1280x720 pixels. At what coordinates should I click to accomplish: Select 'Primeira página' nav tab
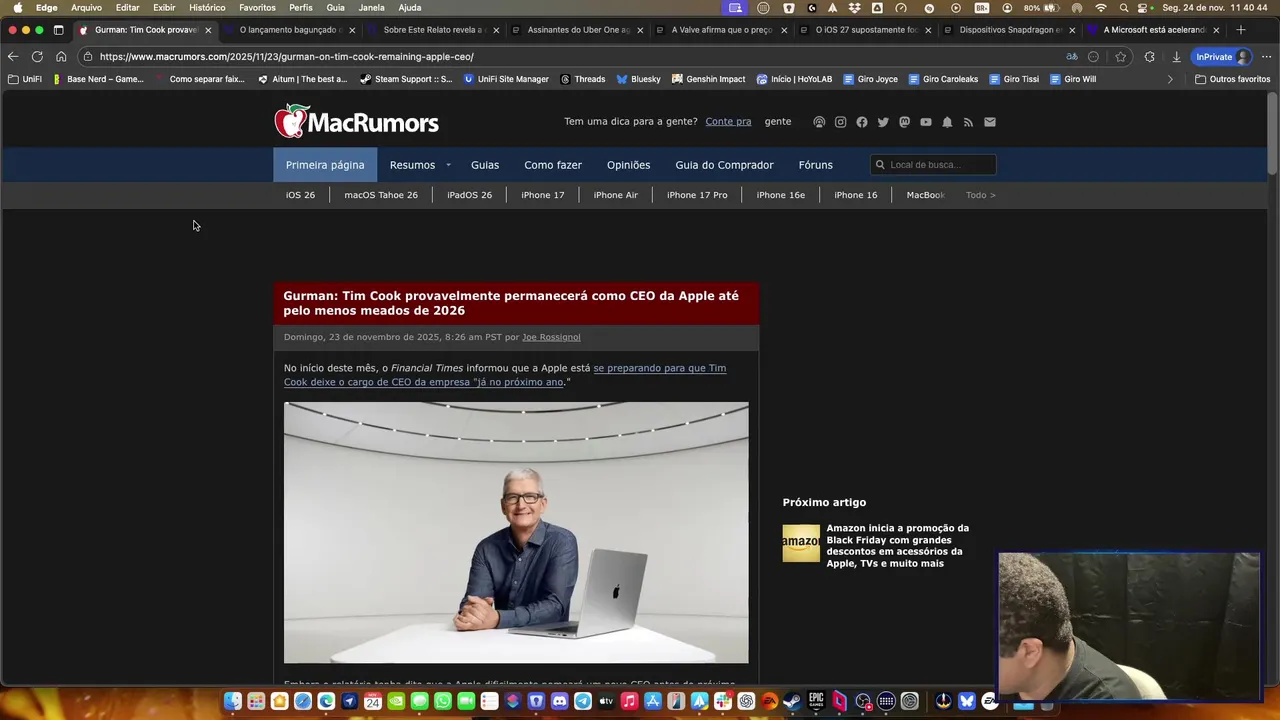click(x=325, y=165)
